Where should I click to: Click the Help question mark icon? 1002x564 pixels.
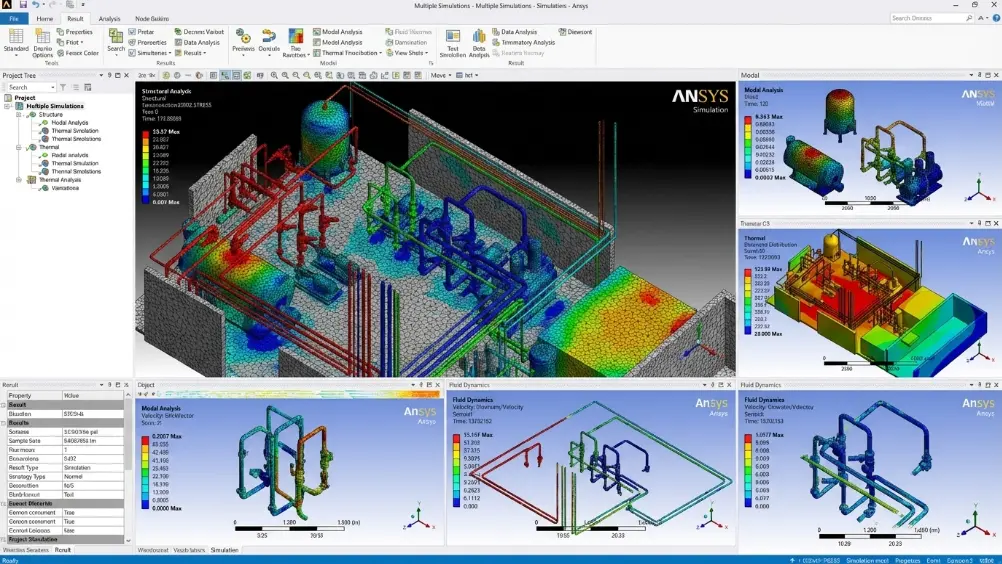[996, 18]
